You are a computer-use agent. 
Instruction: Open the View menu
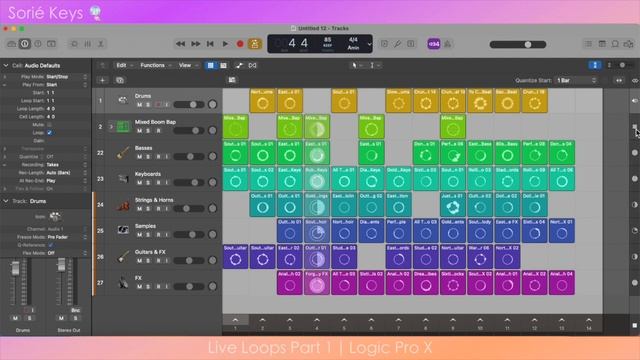[x=188, y=65]
